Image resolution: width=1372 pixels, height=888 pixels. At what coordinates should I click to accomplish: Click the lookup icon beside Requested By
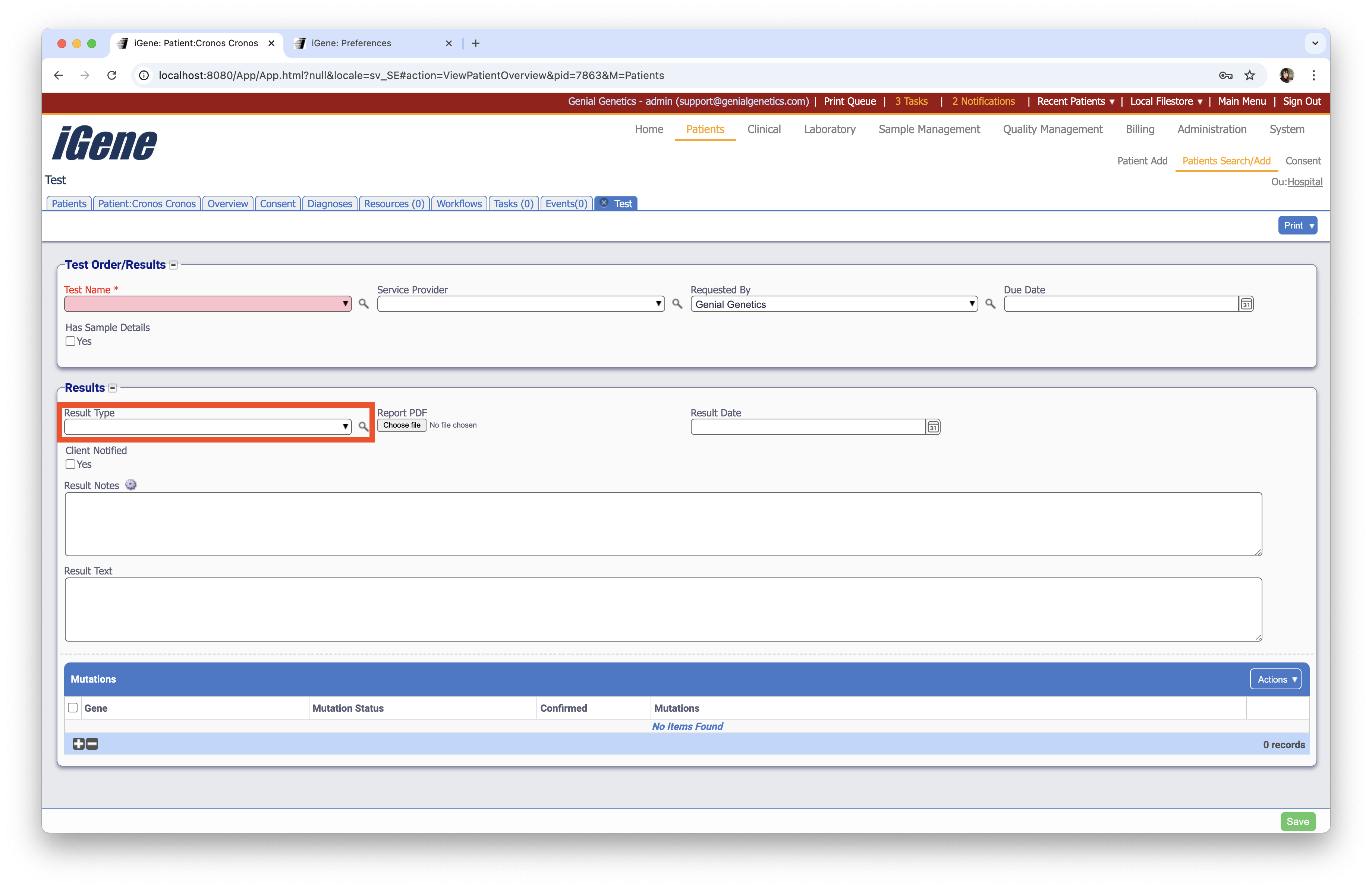990,304
